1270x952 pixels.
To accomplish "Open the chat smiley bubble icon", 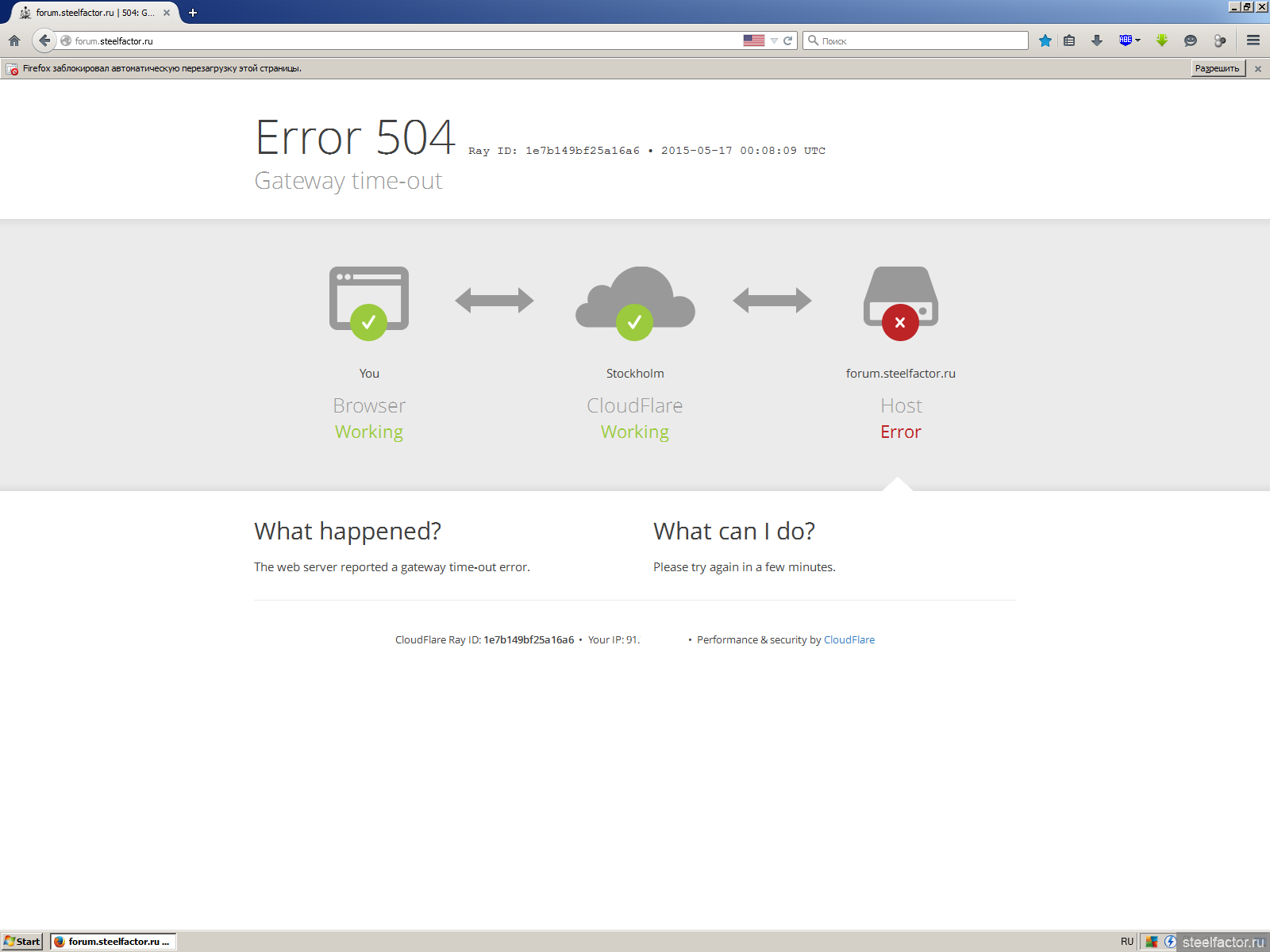I will [x=1190, y=40].
